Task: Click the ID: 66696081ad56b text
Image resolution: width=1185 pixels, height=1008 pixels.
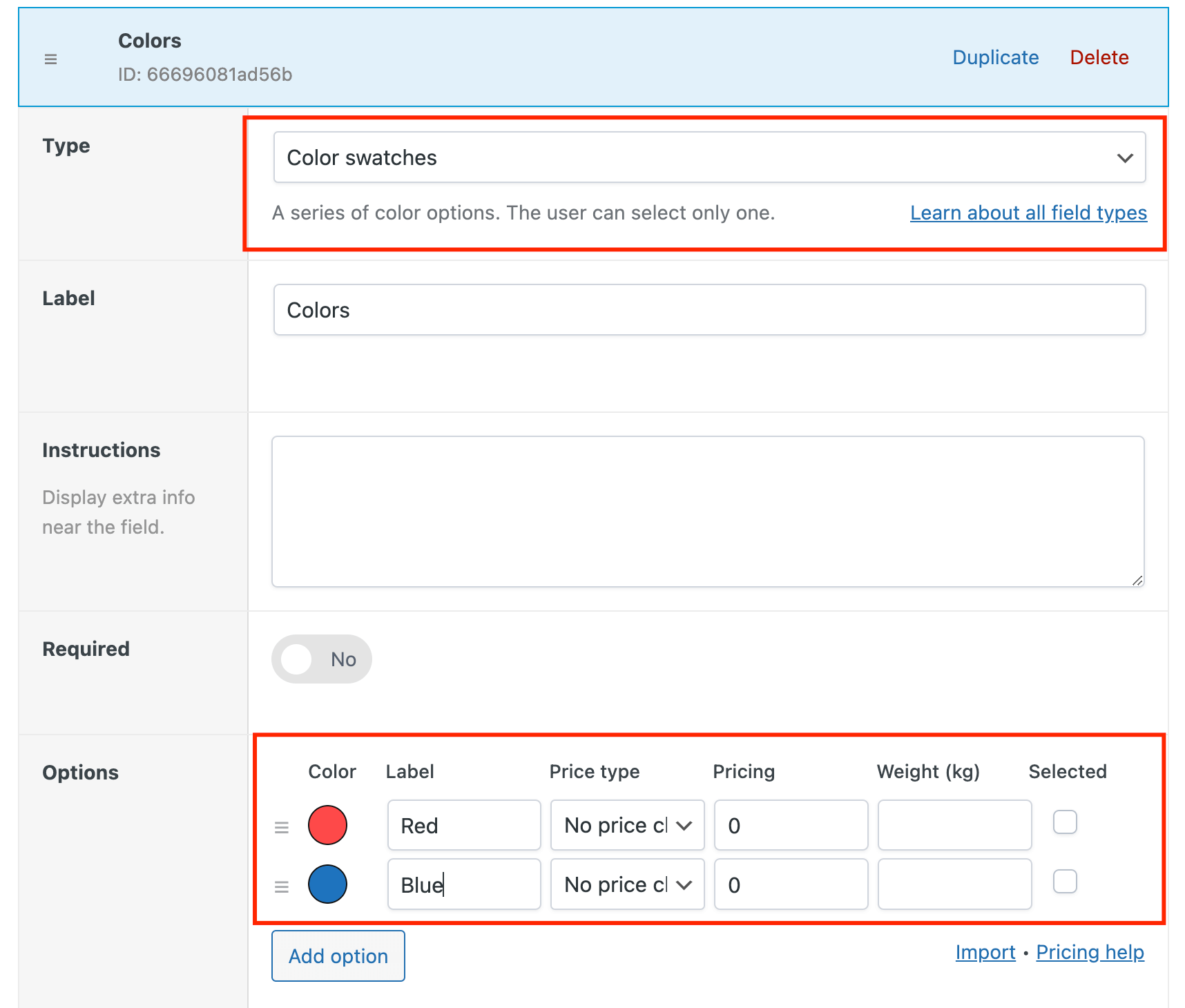Action: point(205,74)
